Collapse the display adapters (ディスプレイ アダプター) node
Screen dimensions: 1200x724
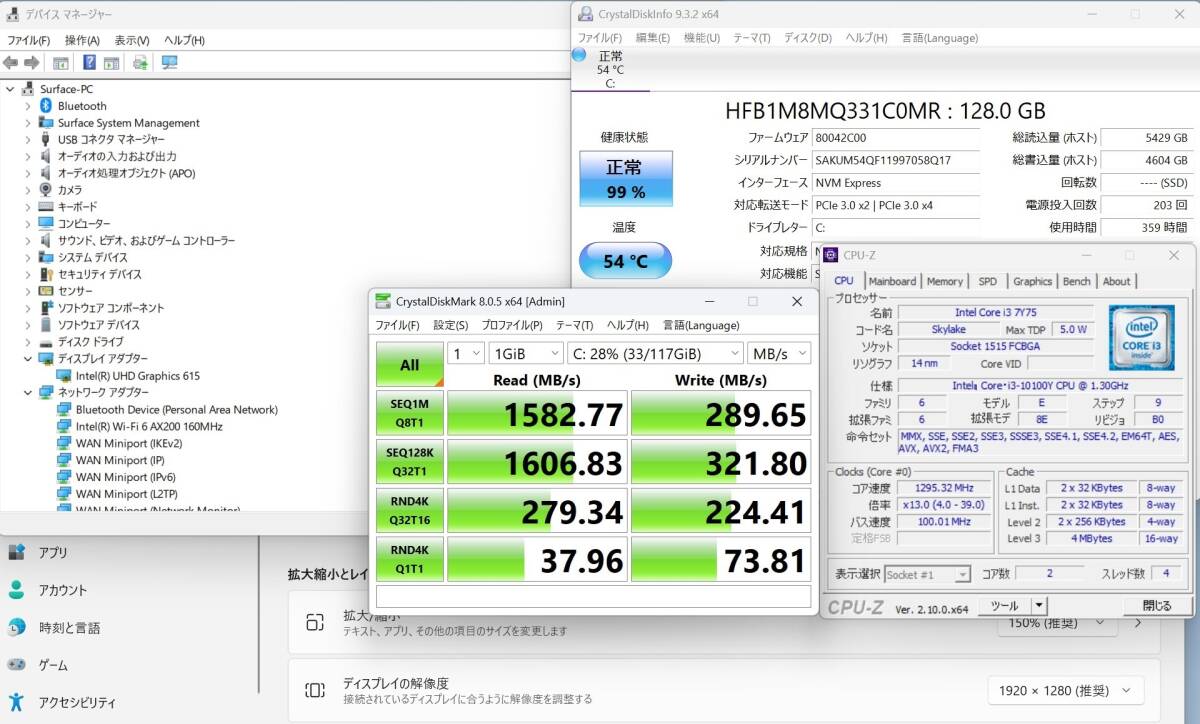[28, 359]
